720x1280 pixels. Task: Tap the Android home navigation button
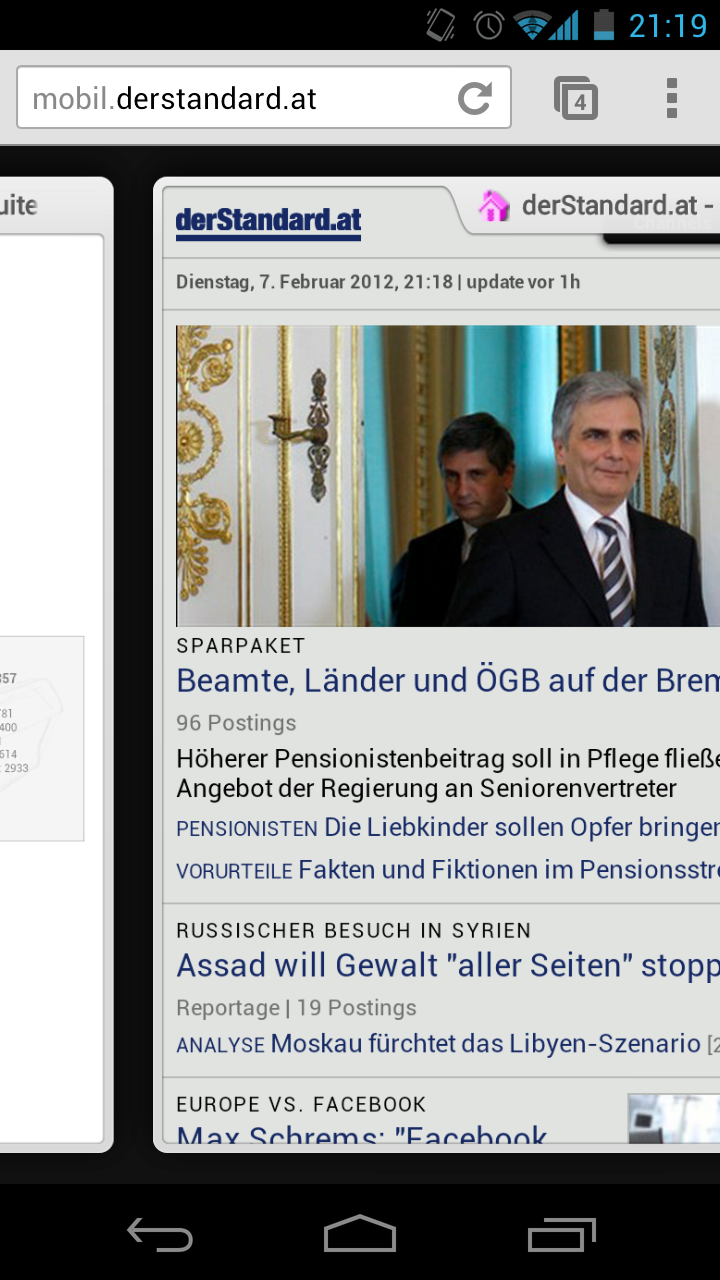pyautogui.click(x=360, y=1234)
